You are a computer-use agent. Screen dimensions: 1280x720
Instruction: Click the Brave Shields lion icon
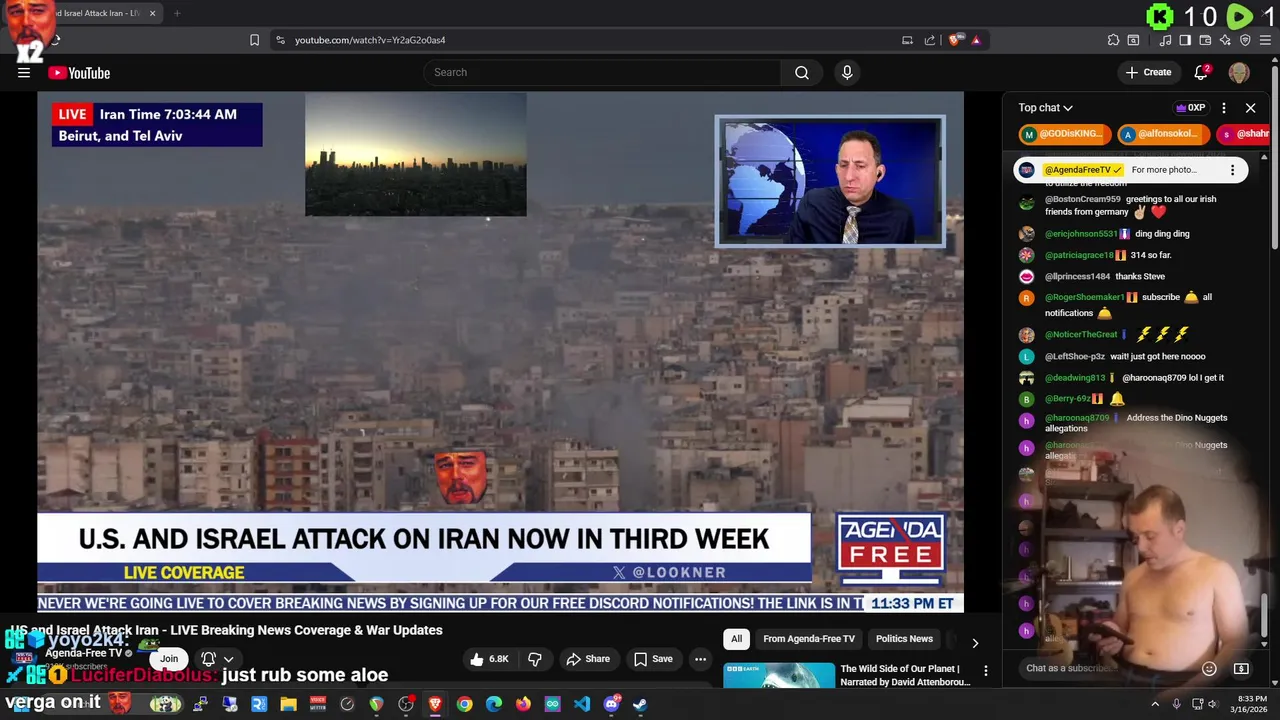956,40
